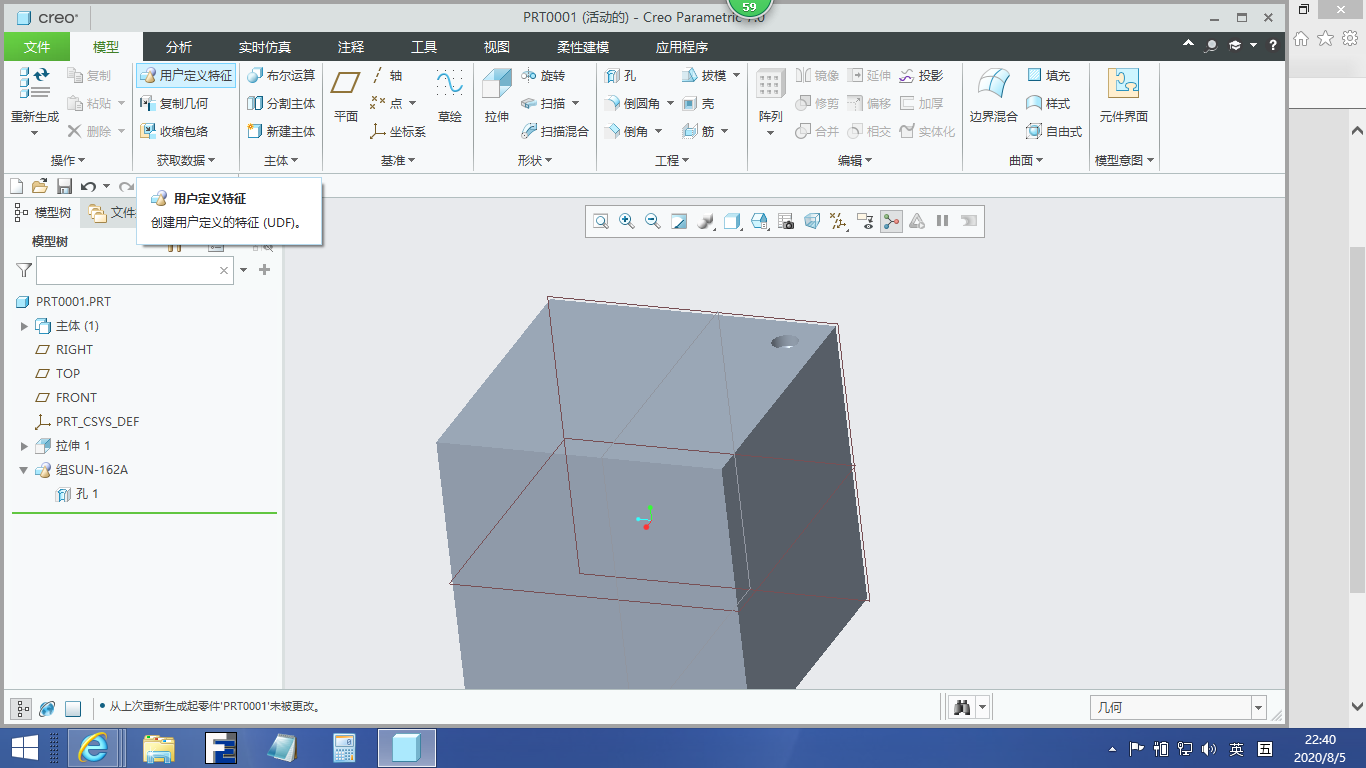1366x768 pixels.
Task: Select 复制几何 copy geometry tool
Action: pyautogui.click(x=174, y=103)
